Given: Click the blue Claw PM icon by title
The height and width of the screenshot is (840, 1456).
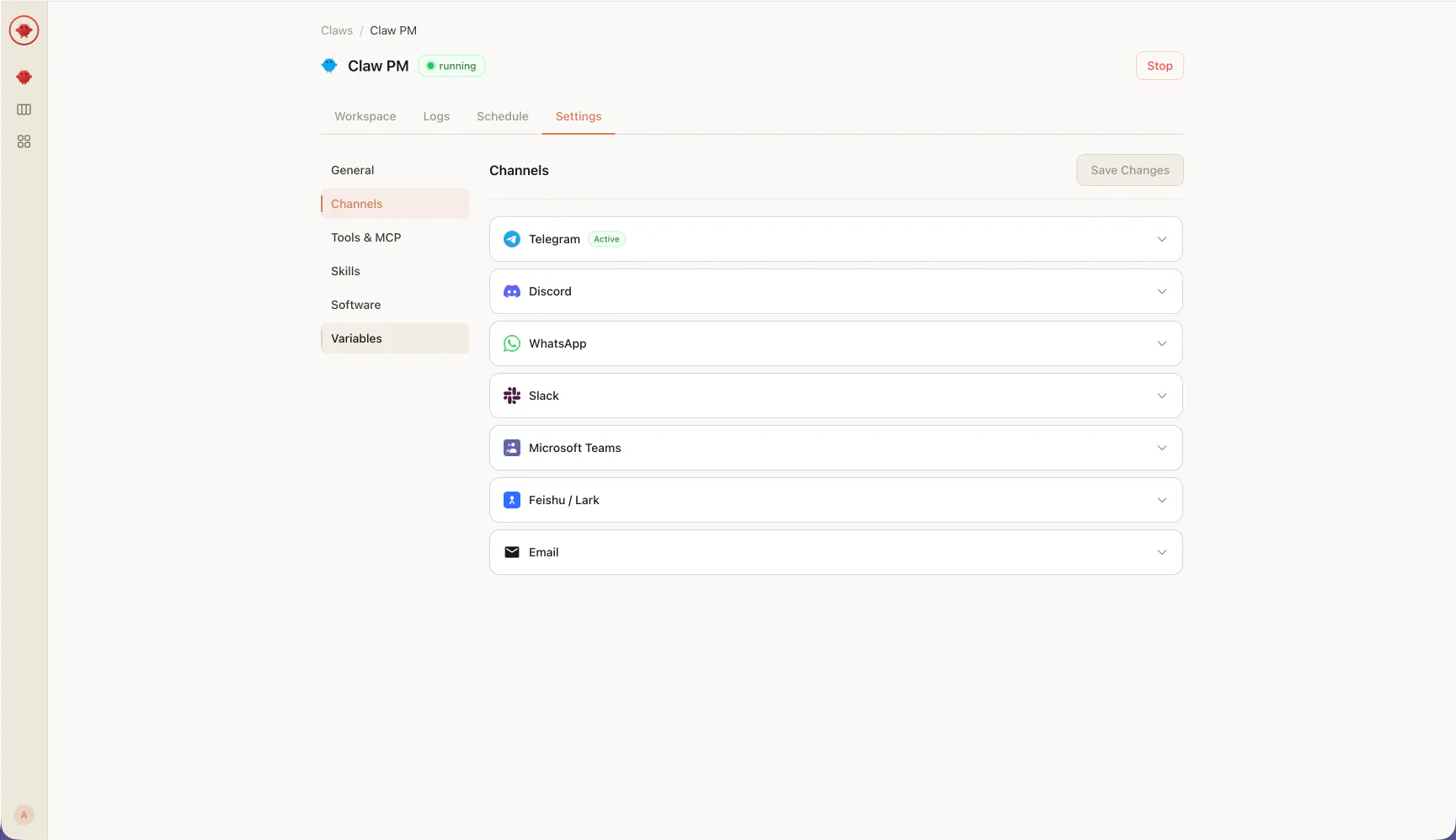Looking at the screenshot, I should [x=329, y=66].
